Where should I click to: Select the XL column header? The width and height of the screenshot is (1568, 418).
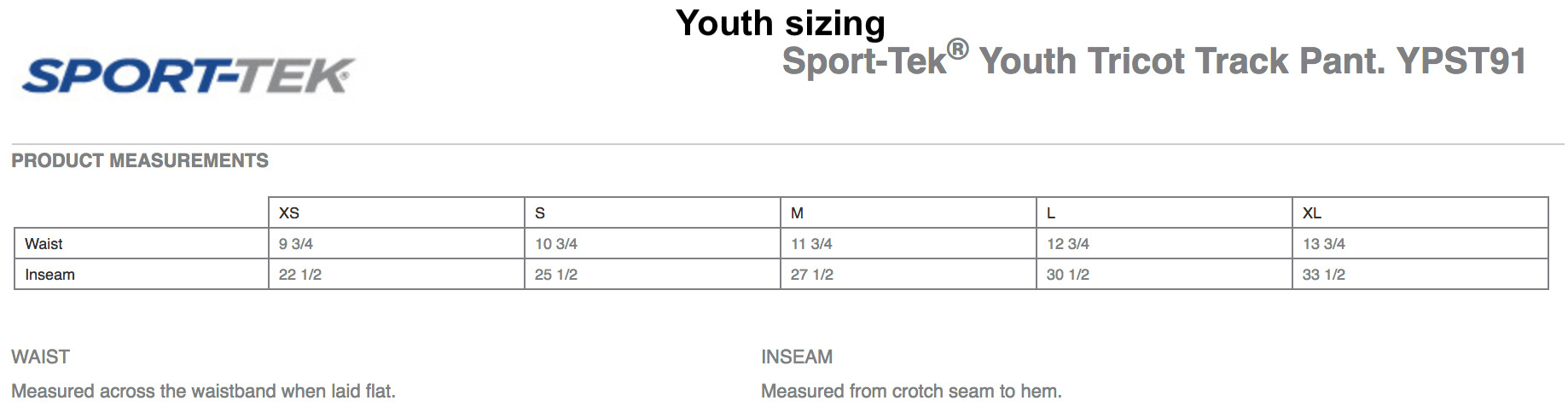click(x=1312, y=213)
